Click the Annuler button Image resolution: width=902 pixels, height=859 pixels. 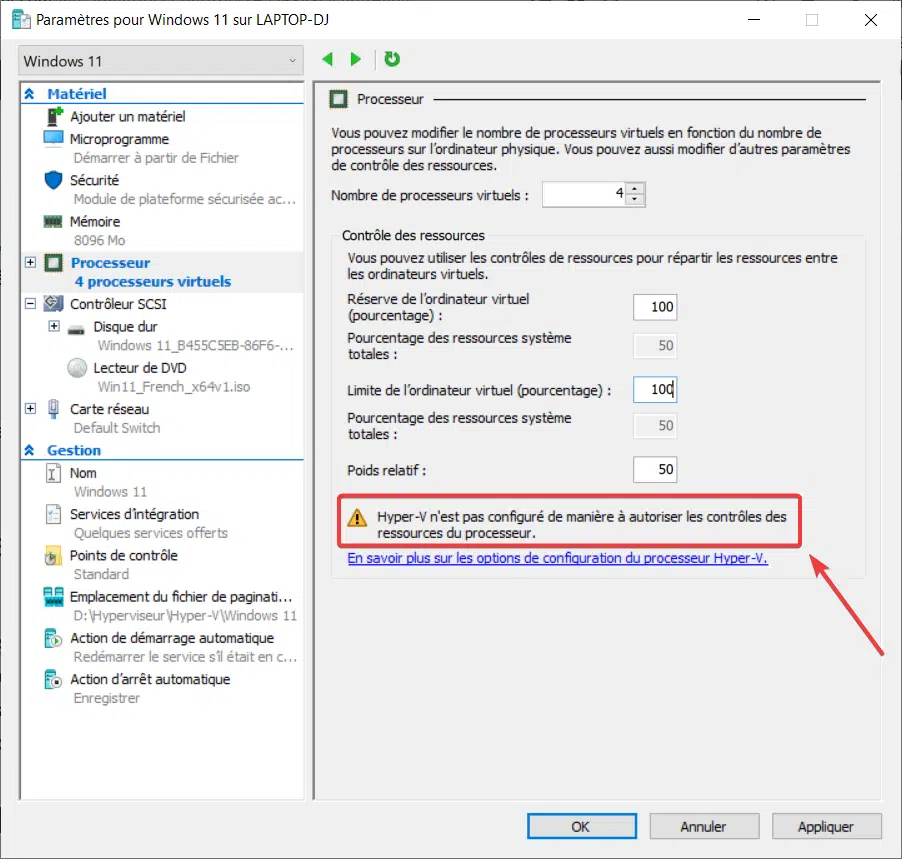[x=704, y=826]
